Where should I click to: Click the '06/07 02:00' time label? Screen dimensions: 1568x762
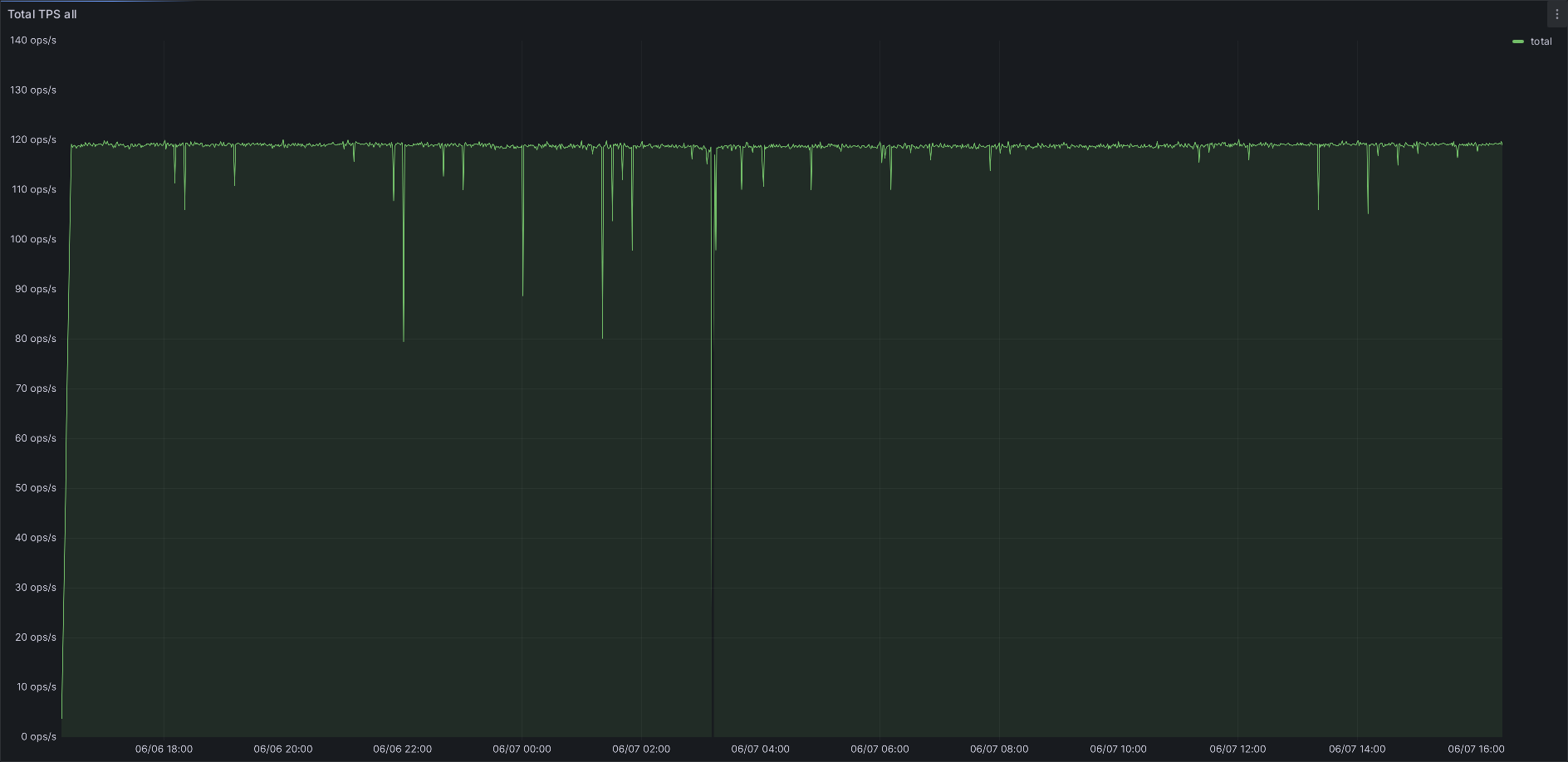pyautogui.click(x=641, y=750)
